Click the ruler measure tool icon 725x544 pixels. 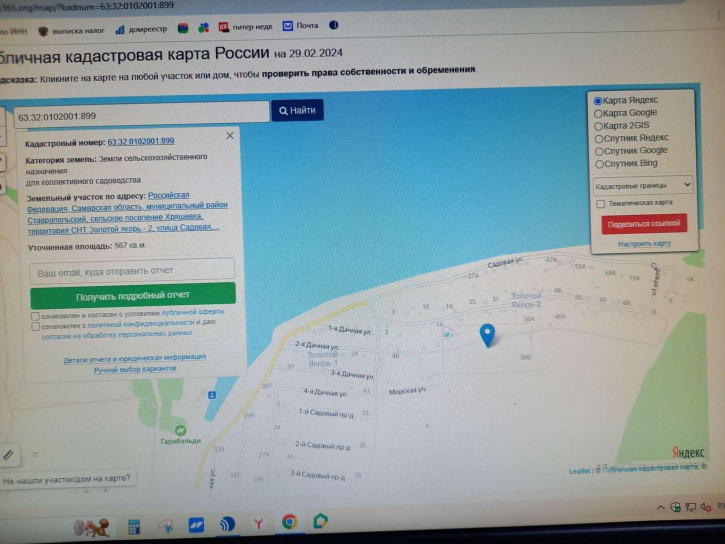pyautogui.click(x=8, y=455)
